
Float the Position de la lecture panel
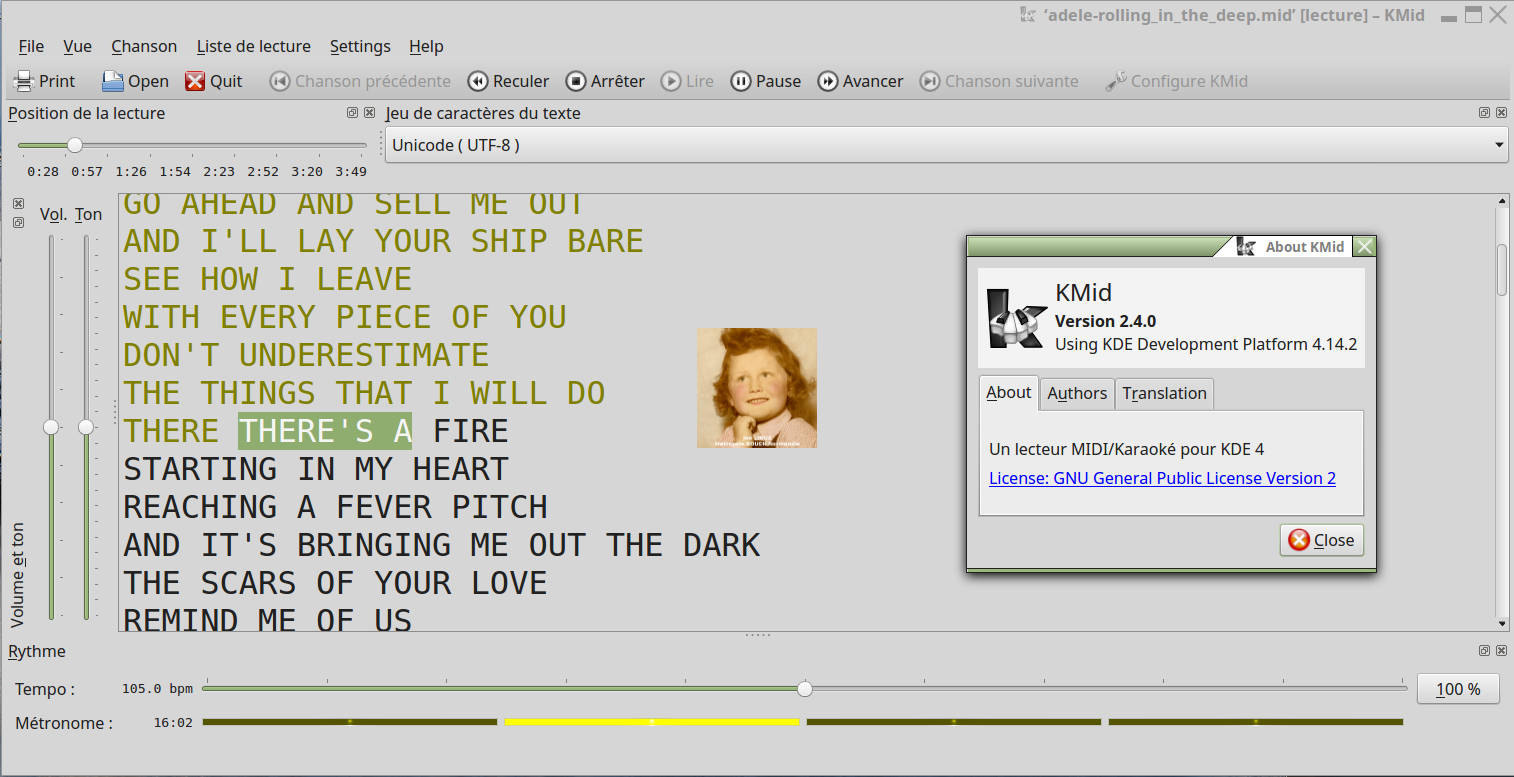(x=352, y=113)
